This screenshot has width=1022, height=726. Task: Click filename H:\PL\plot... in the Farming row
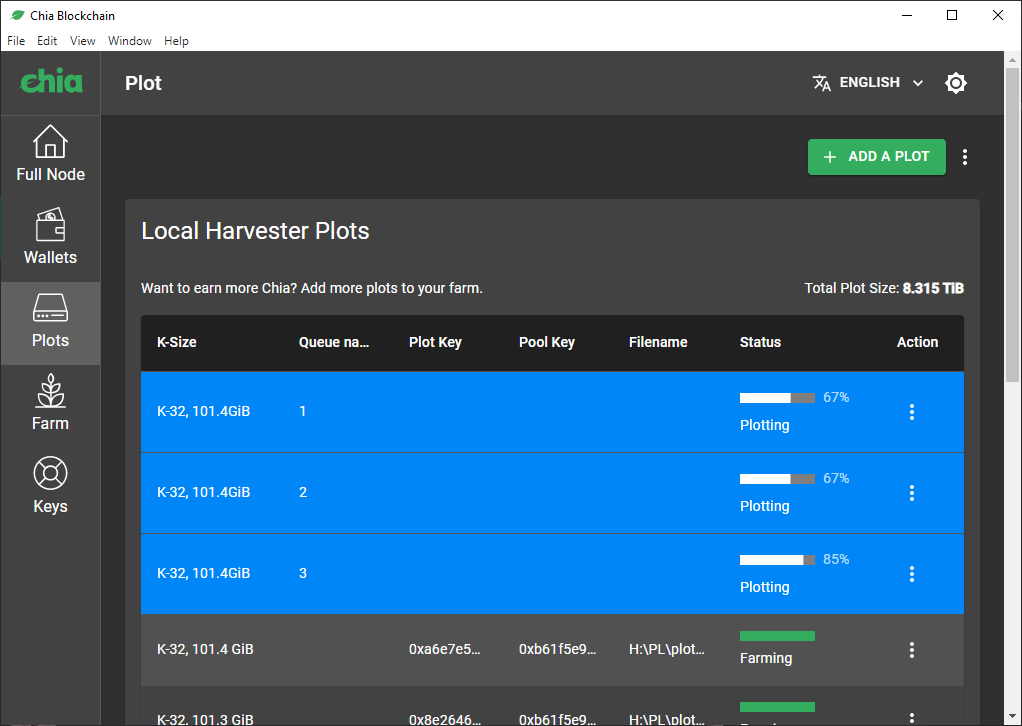667,649
